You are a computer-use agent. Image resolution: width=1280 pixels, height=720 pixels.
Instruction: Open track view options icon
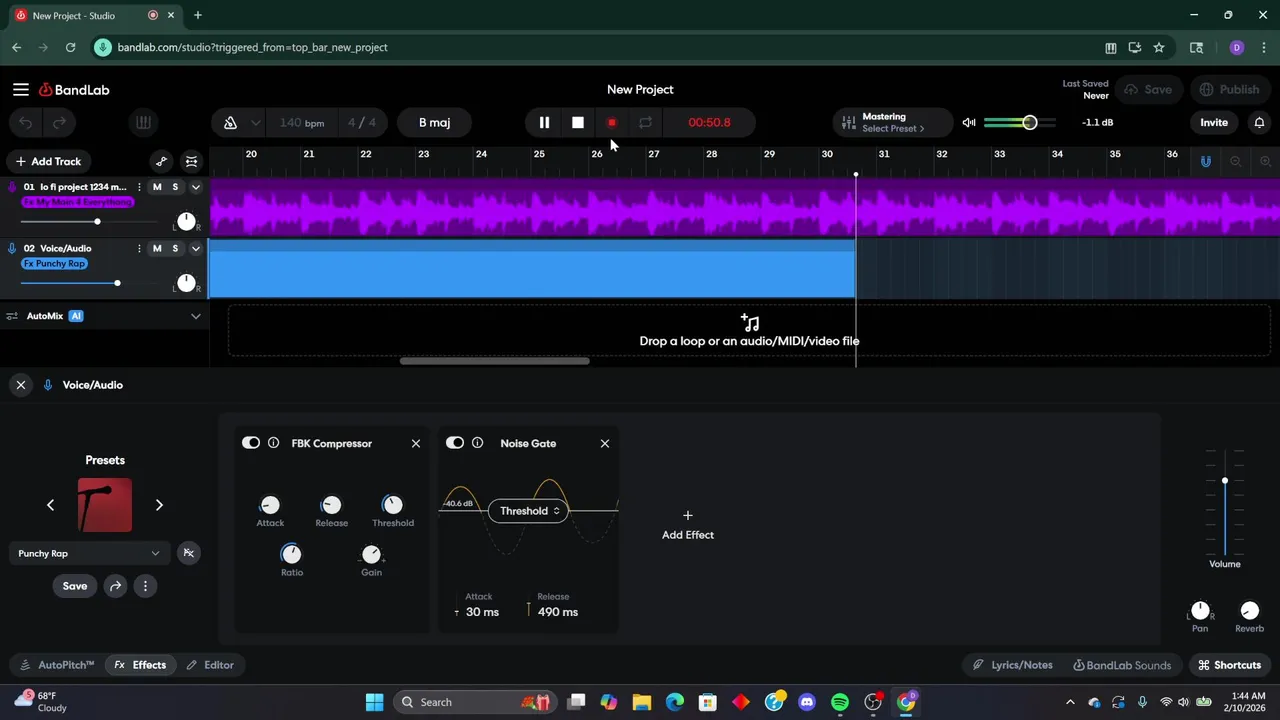pyautogui.click(x=192, y=161)
